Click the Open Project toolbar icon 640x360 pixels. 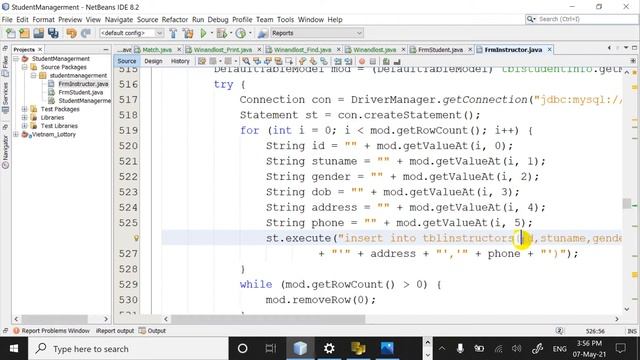pyautogui.click(x=39, y=33)
